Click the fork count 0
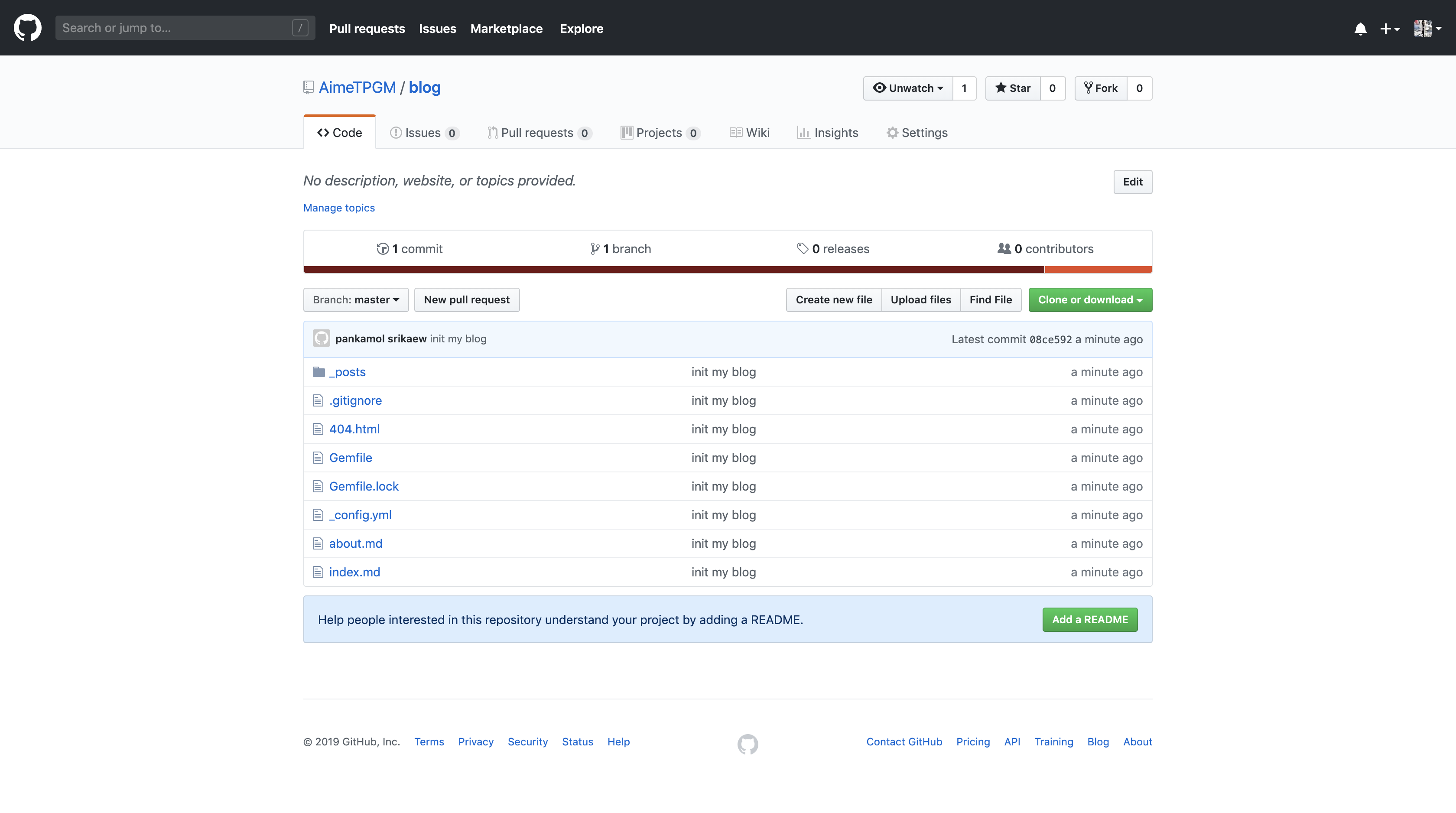 point(1140,88)
